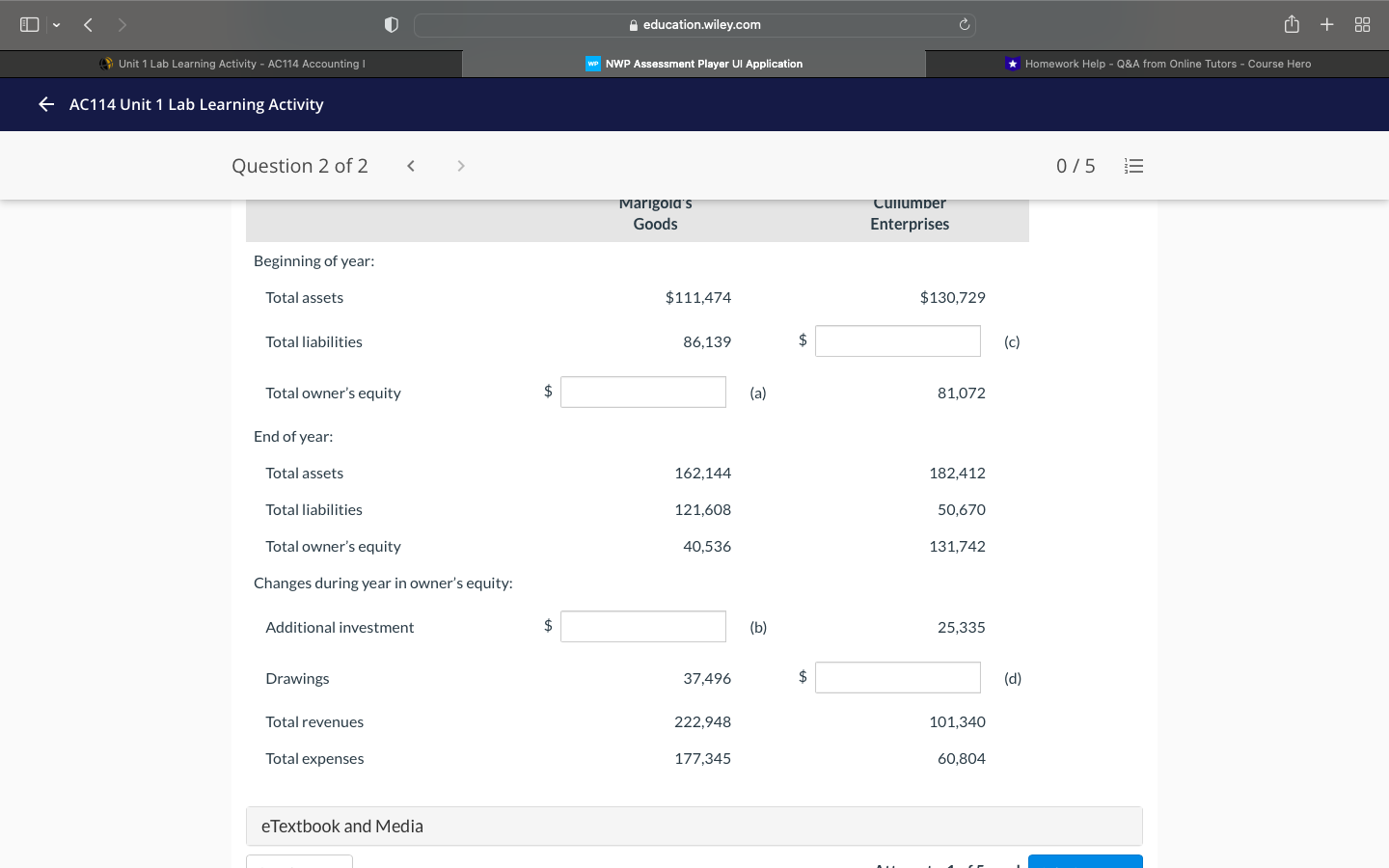Show the tab overview grid icon

click(x=1362, y=24)
